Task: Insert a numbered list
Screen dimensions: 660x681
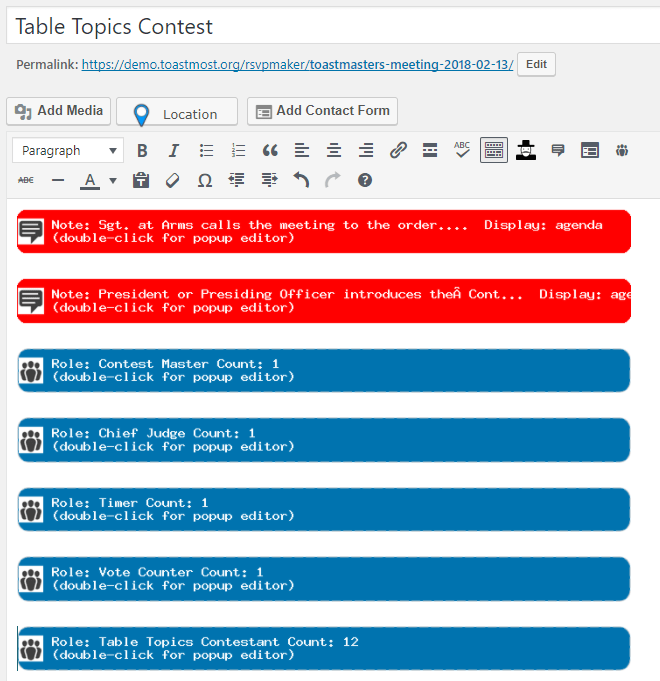Action: pos(238,151)
